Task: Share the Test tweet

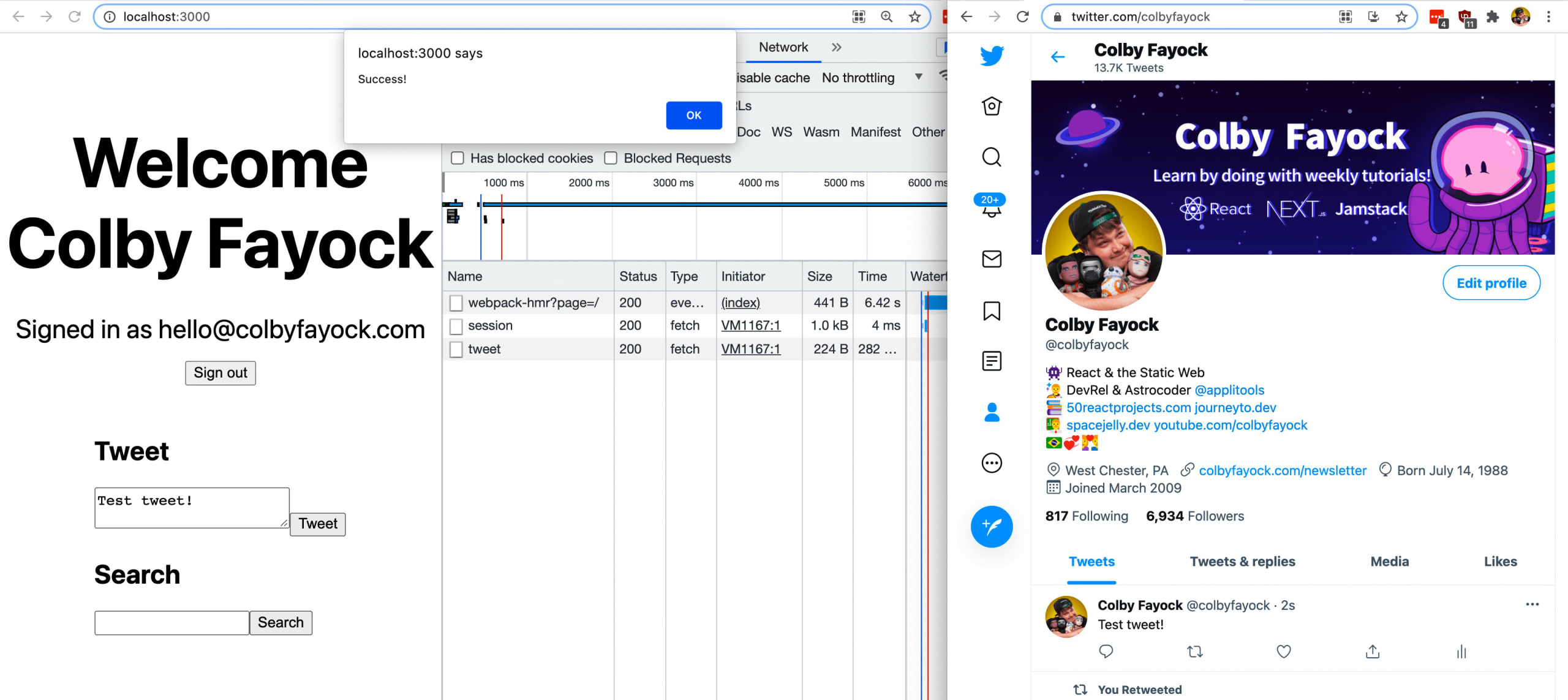Action: point(1373,652)
